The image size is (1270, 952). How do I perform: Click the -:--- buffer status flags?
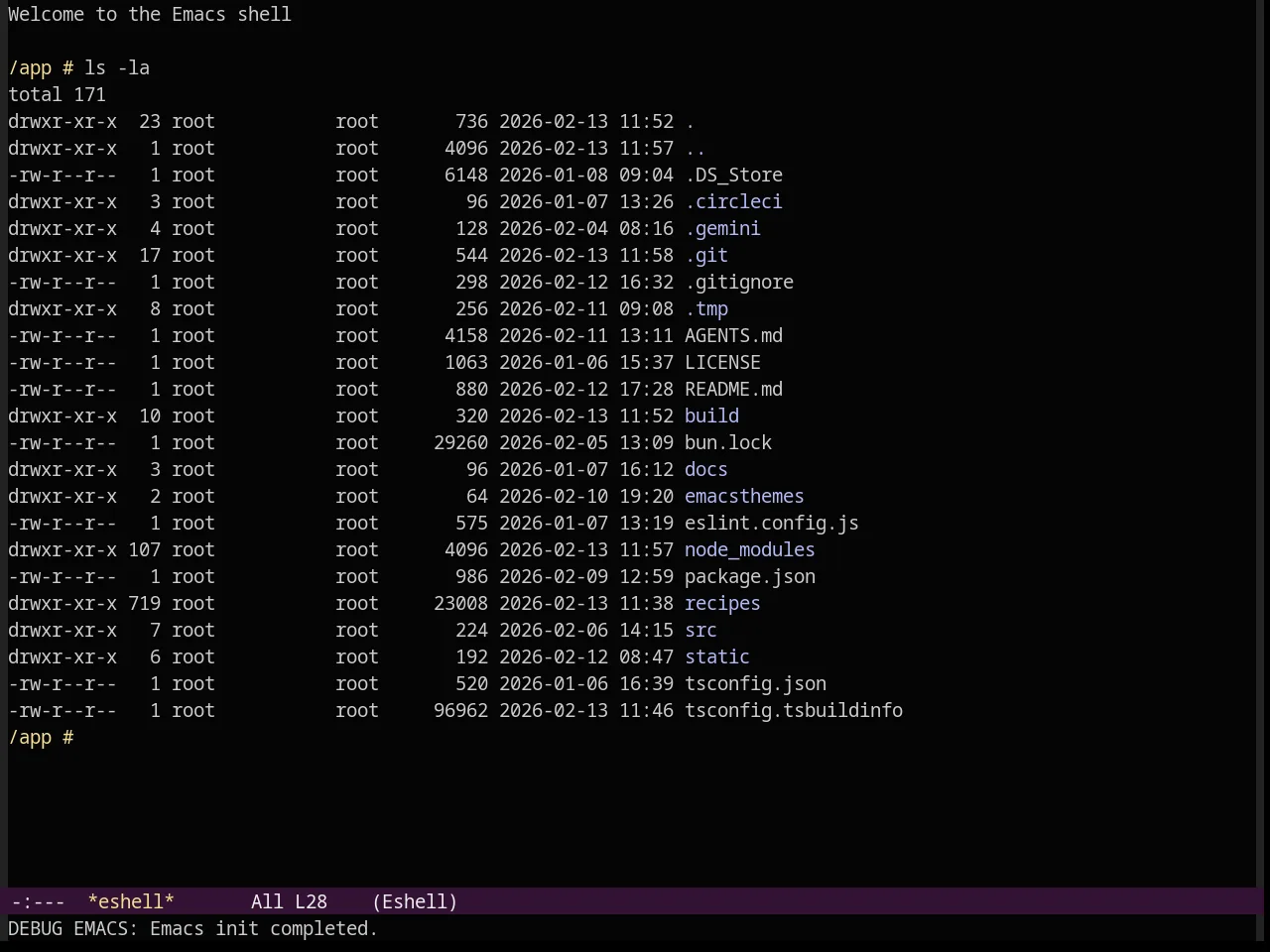coord(39,901)
